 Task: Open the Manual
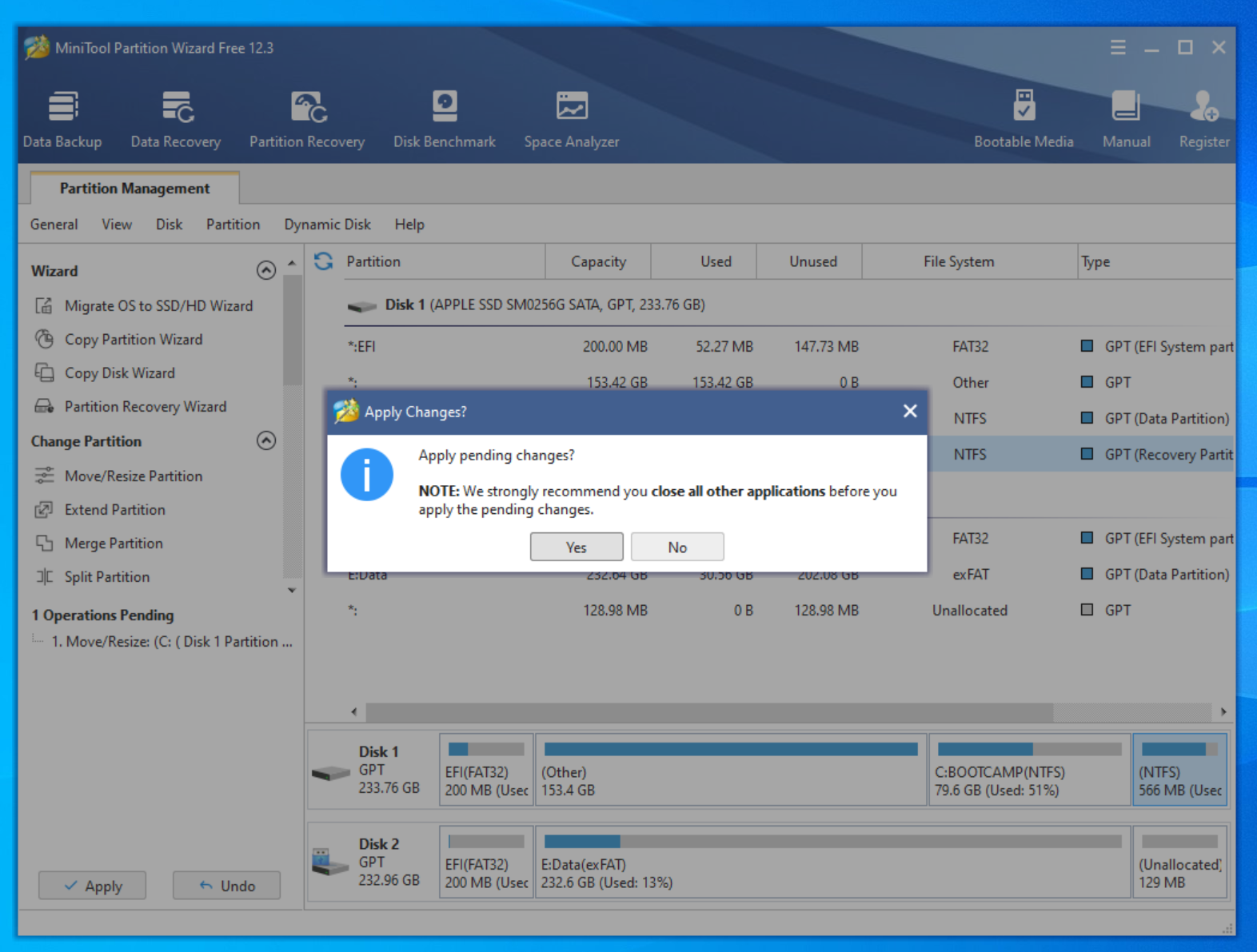tap(1126, 119)
